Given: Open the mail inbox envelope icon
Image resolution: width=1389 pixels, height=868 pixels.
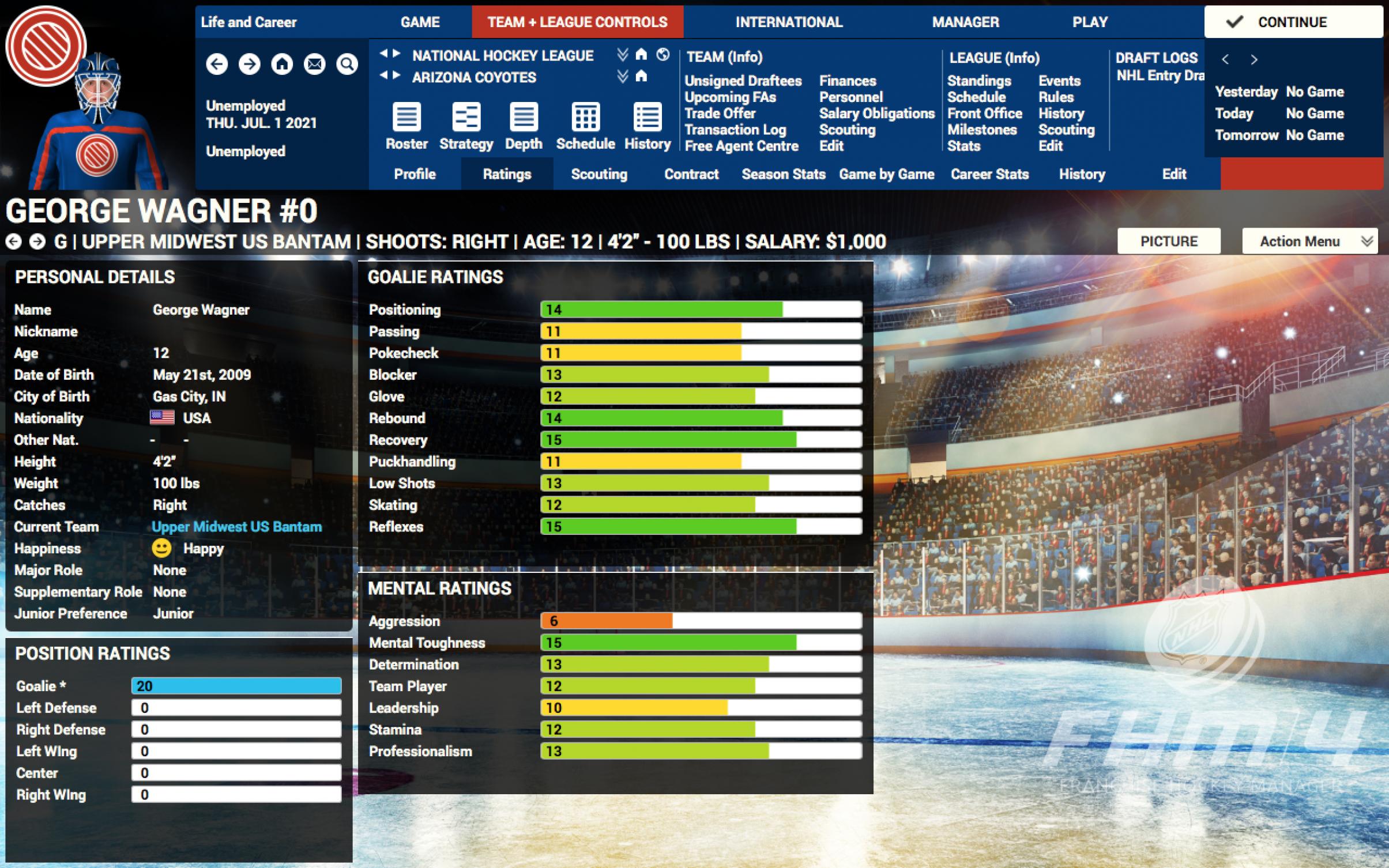Looking at the screenshot, I should (314, 64).
